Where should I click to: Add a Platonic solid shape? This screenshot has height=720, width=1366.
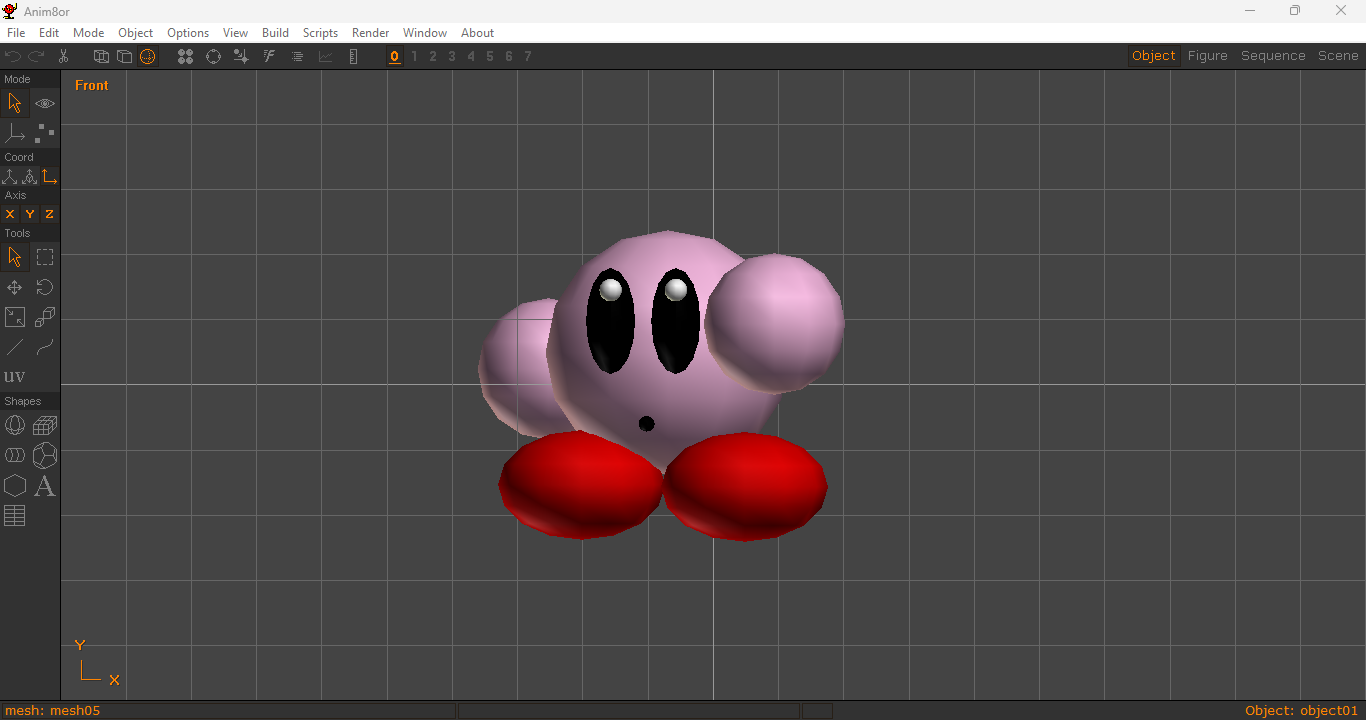coord(45,456)
